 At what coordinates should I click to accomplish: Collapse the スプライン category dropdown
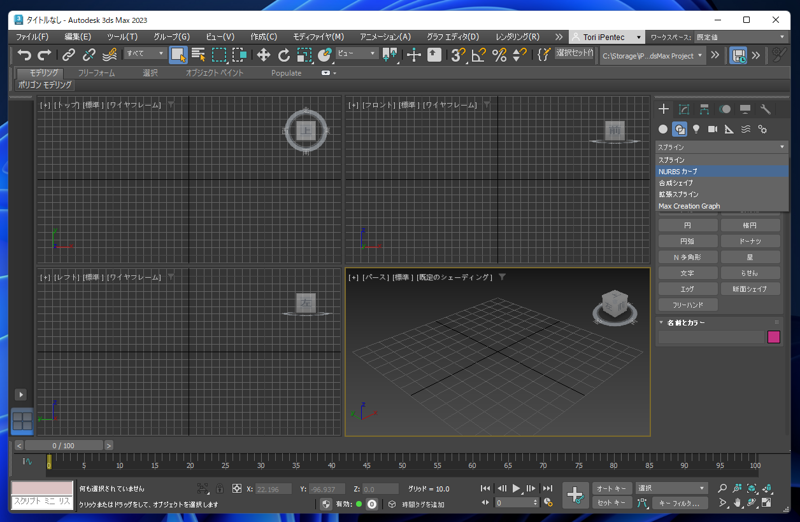[721, 147]
